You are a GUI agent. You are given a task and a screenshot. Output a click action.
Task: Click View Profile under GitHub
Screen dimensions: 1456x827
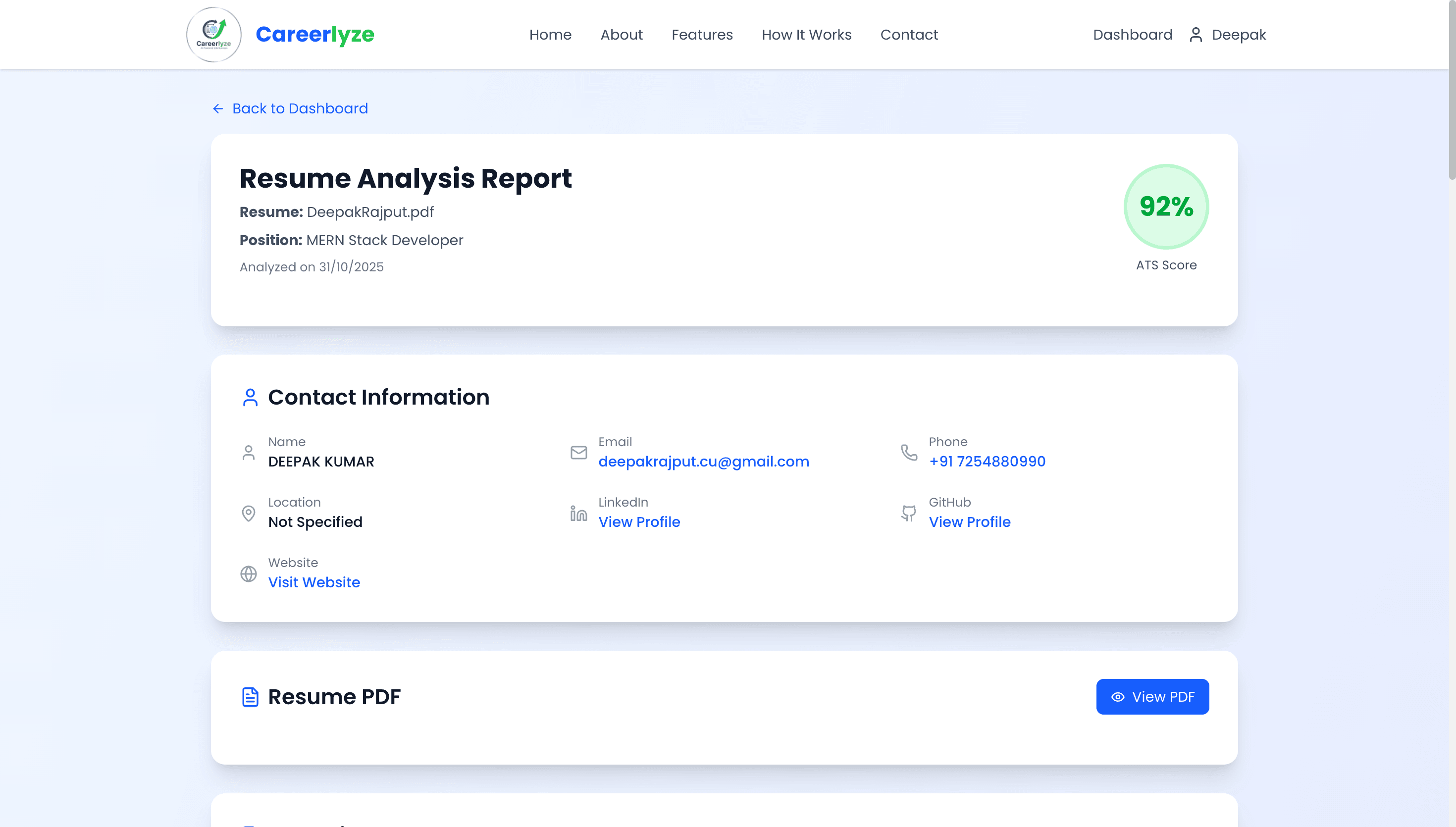(969, 521)
